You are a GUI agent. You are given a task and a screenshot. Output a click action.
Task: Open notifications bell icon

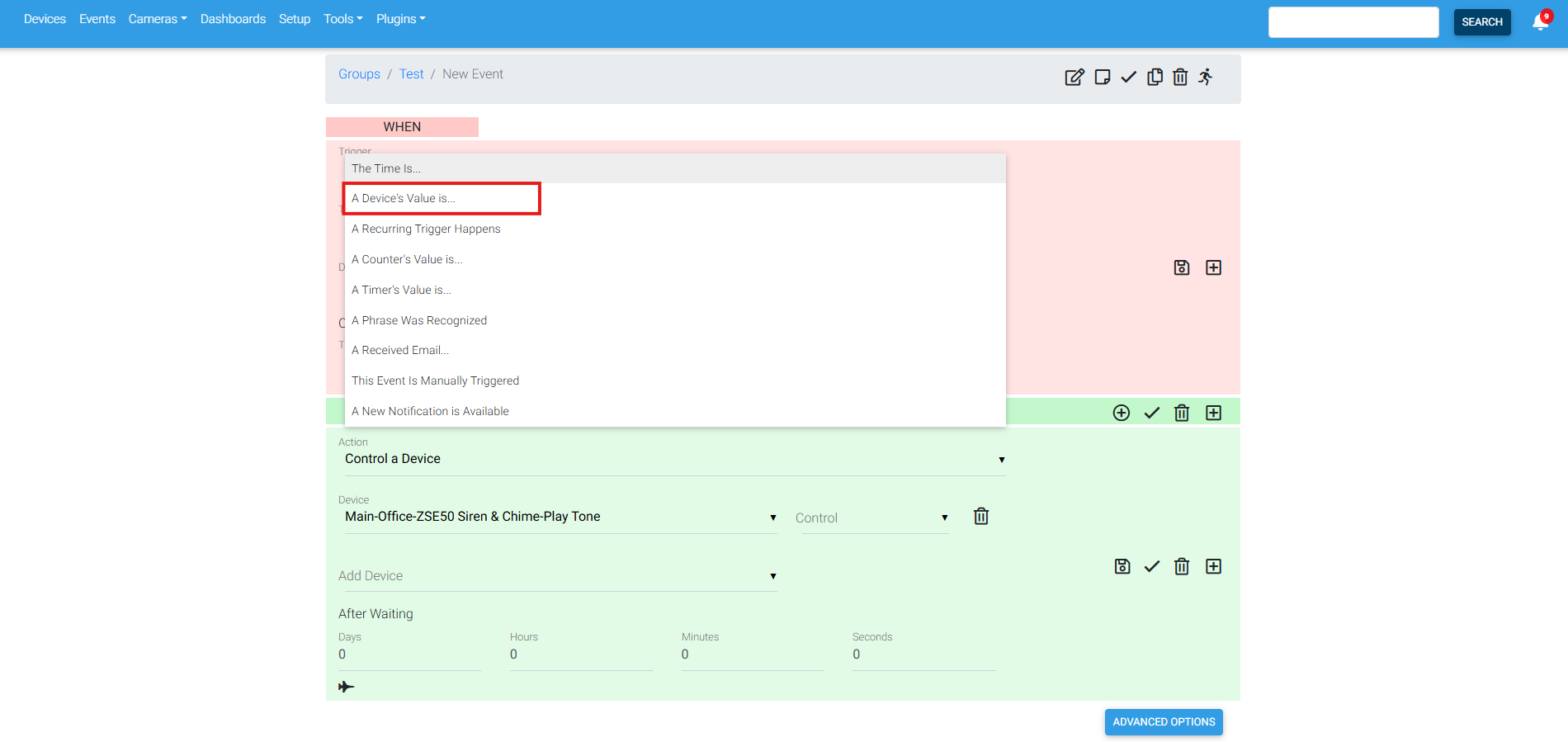tap(1540, 22)
